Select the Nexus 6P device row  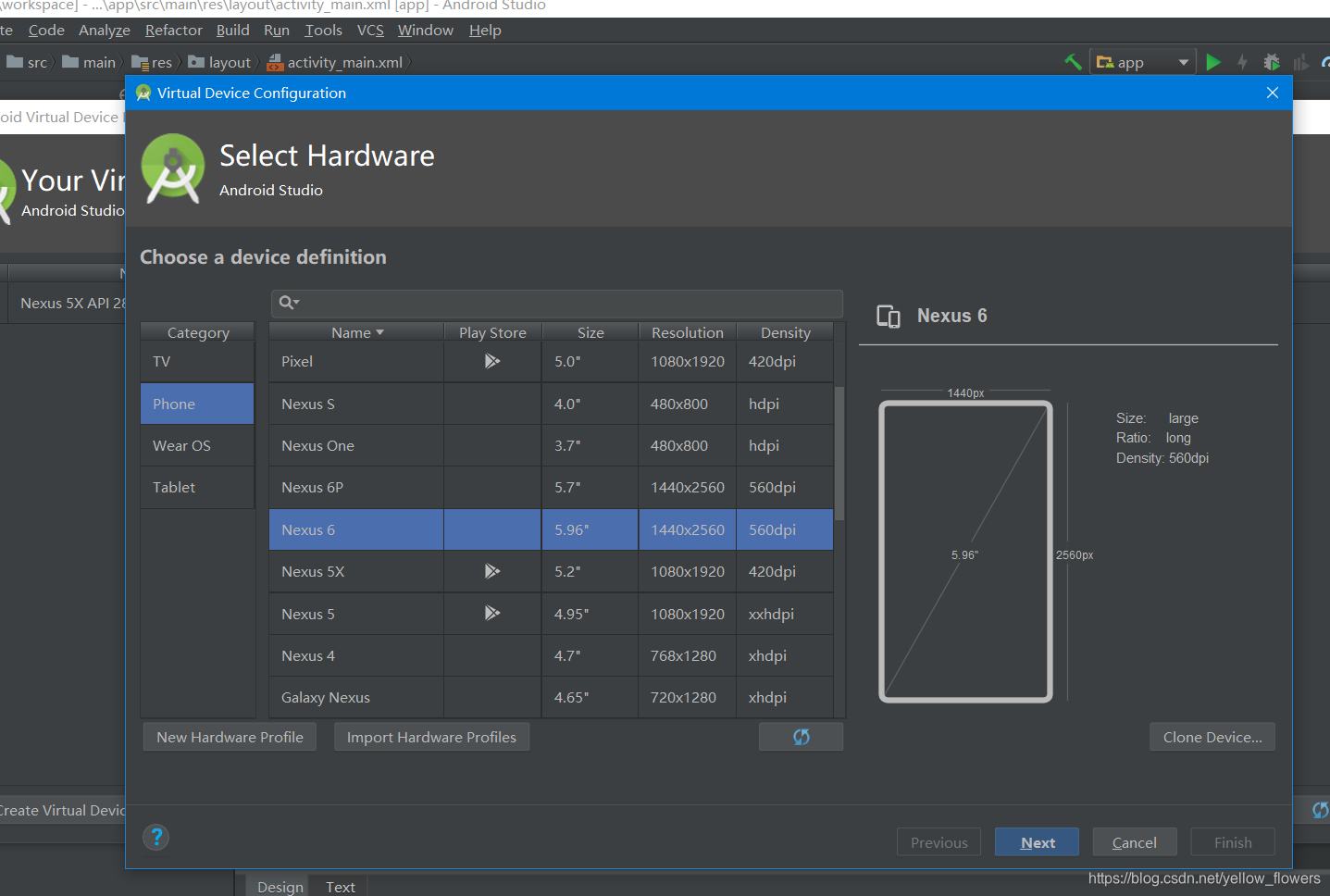click(552, 487)
